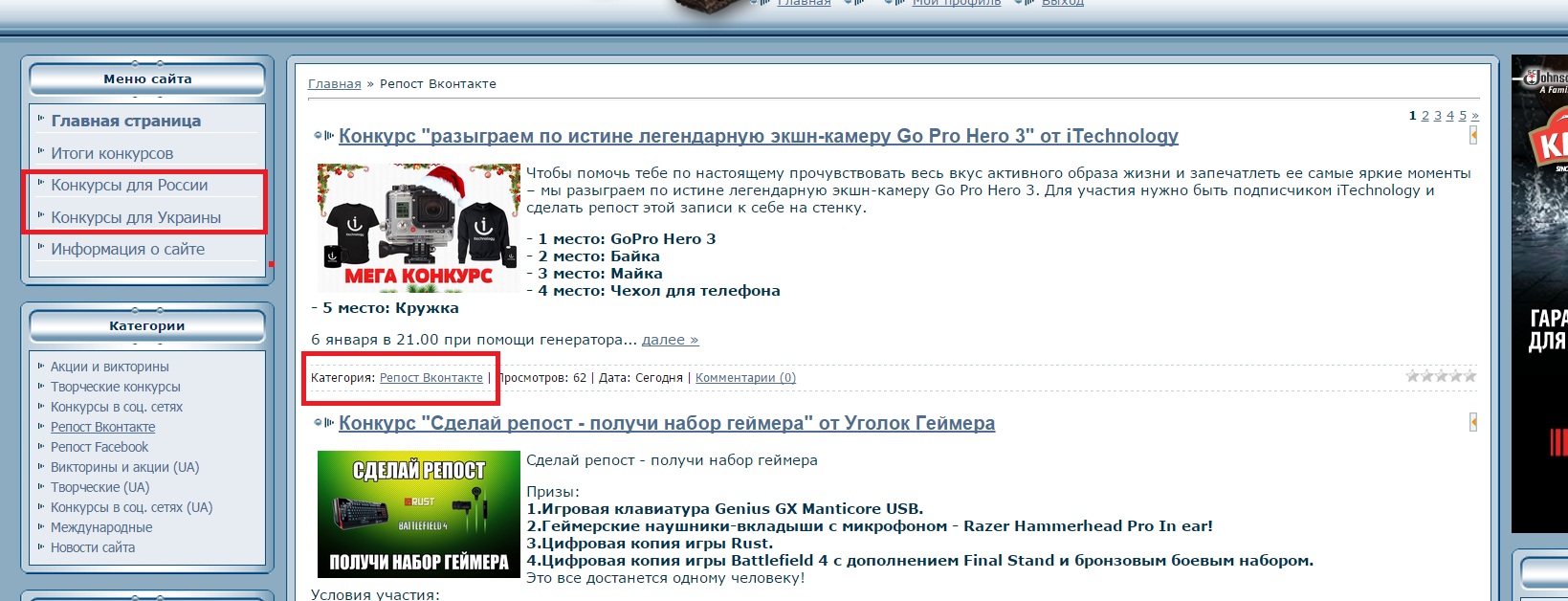The height and width of the screenshot is (601, 1568).
Task: Open the Акции и викторины category
Action: 110,367
